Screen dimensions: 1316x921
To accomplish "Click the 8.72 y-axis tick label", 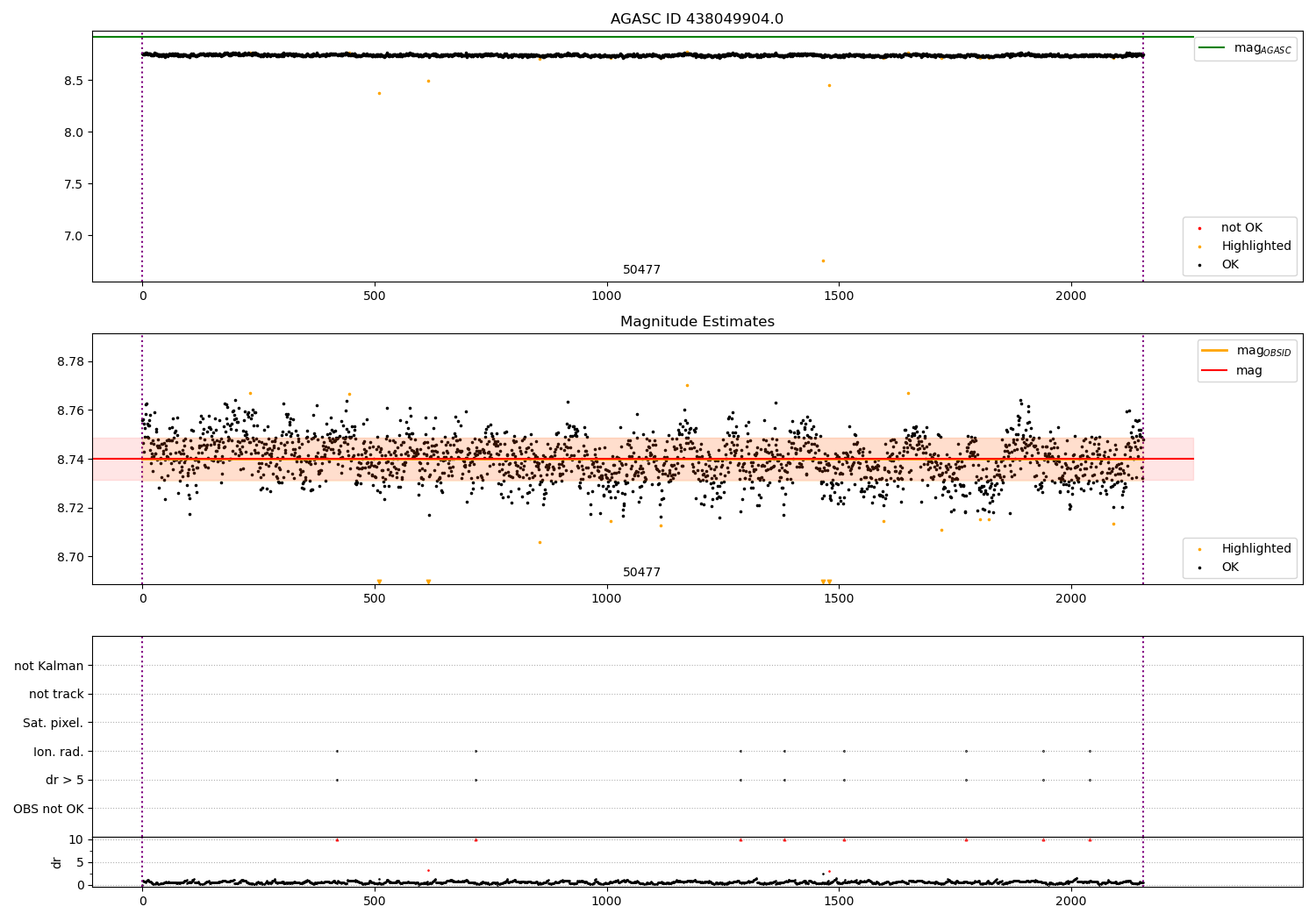I will coord(70,509).
